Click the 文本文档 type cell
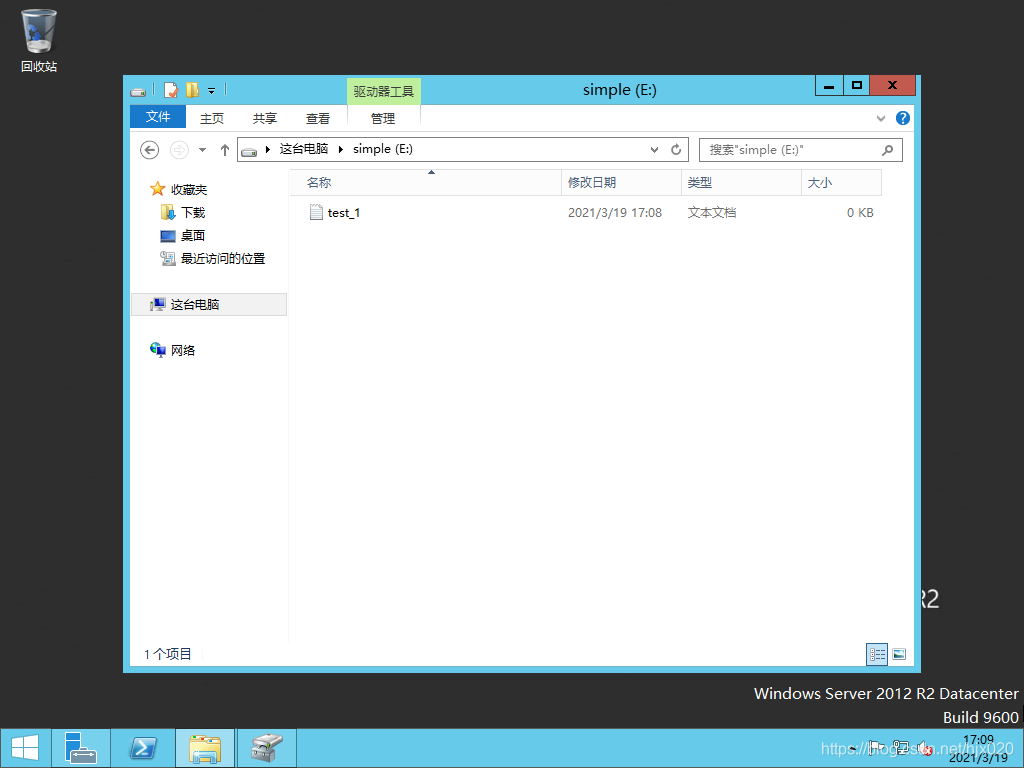This screenshot has height=768, width=1024. tap(712, 213)
